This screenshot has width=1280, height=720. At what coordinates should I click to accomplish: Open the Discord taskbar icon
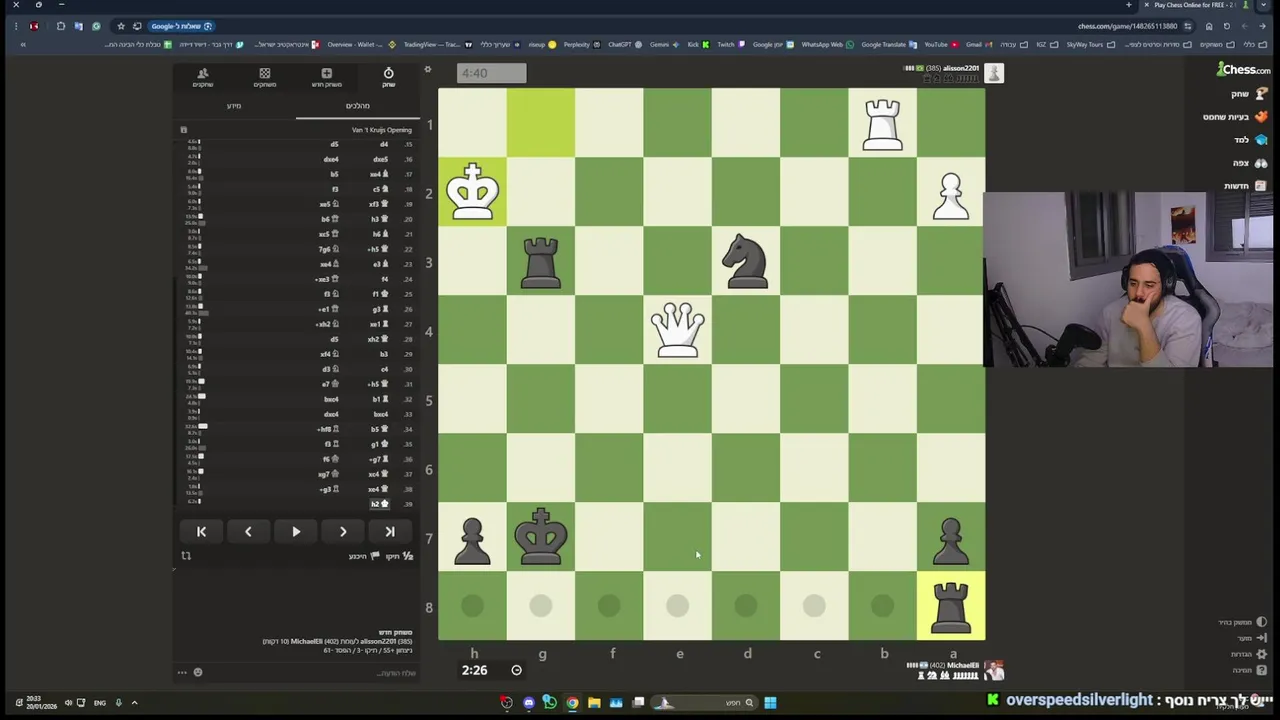528,703
